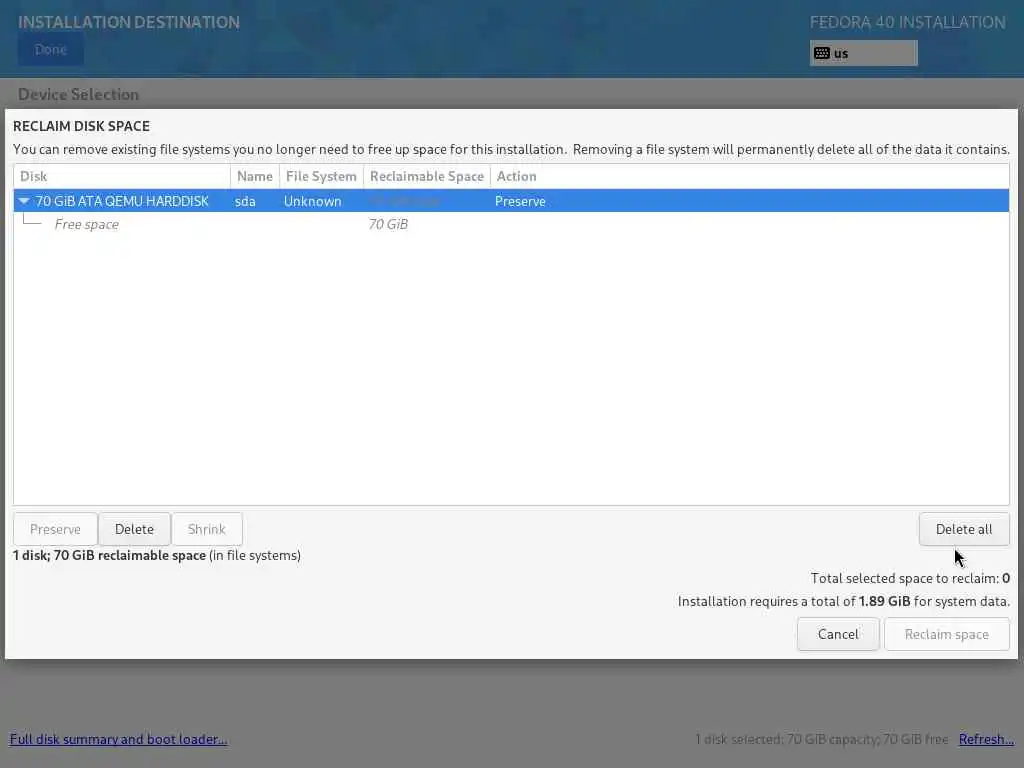The width and height of the screenshot is (1024, 768).
Task: Click the Total selected space to reclaim text
Action: [910, 578]
